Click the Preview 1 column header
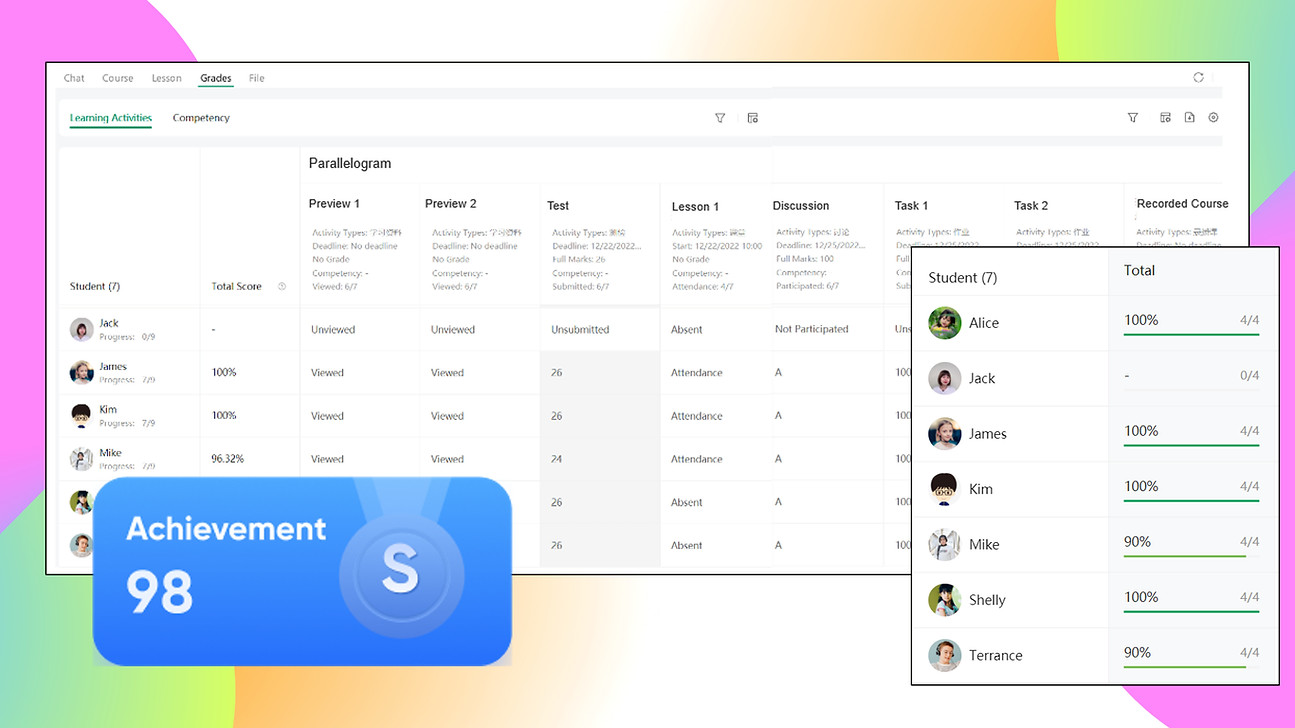1295x728 pixels. (334, 204)
